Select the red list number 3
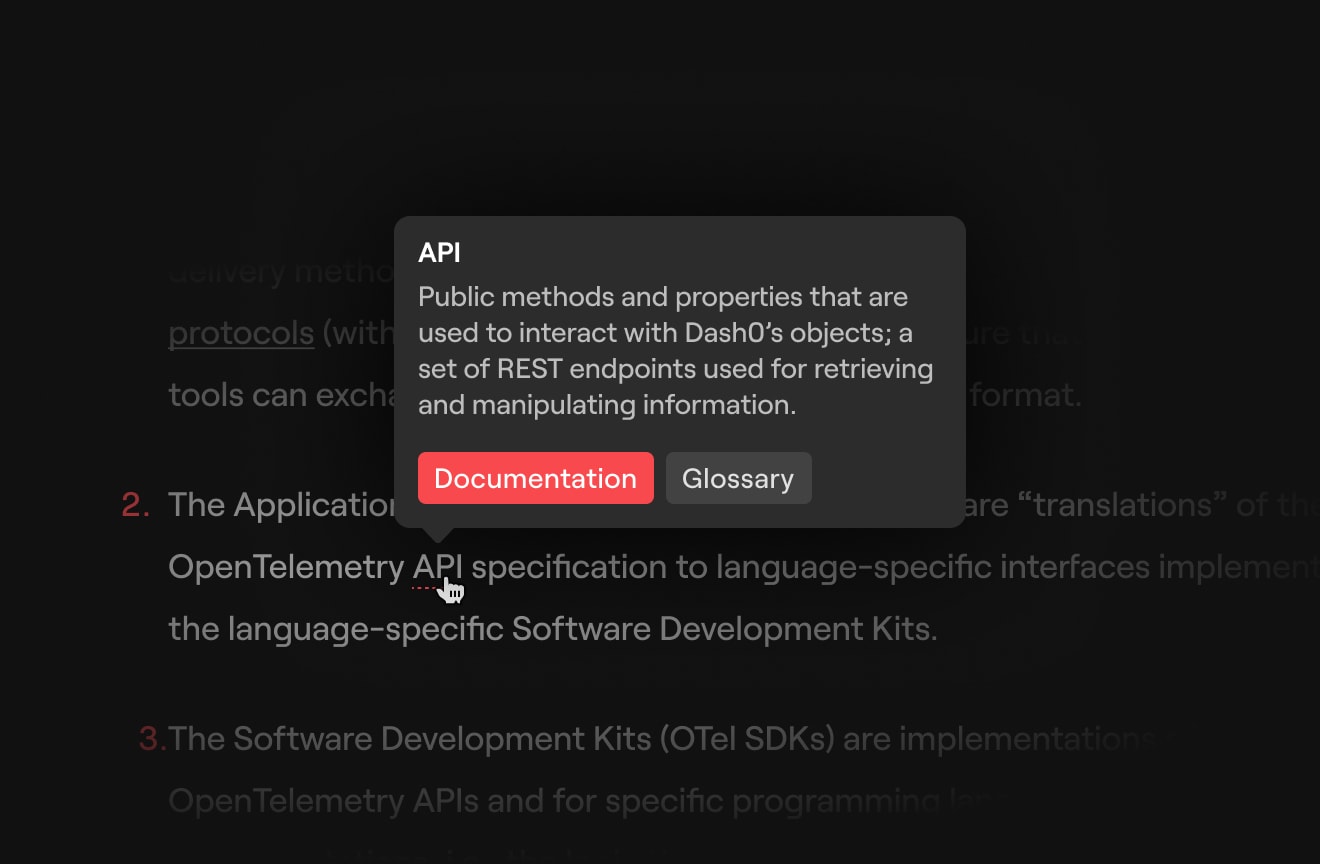This screenshot has height=864, width=1320. click(152, 739)
